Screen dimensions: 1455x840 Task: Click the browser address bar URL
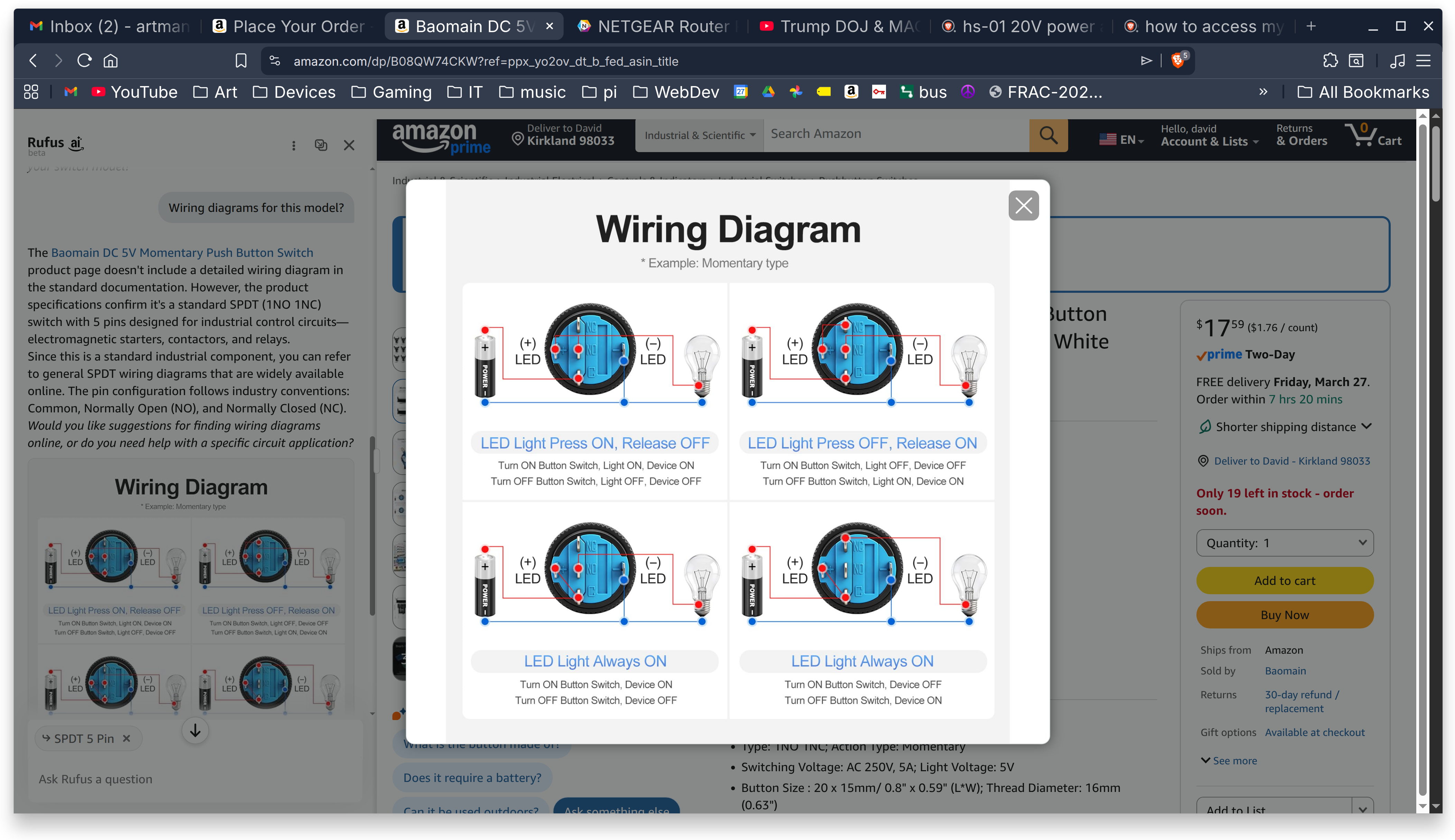pyautogui.click(x=485, y=61)
